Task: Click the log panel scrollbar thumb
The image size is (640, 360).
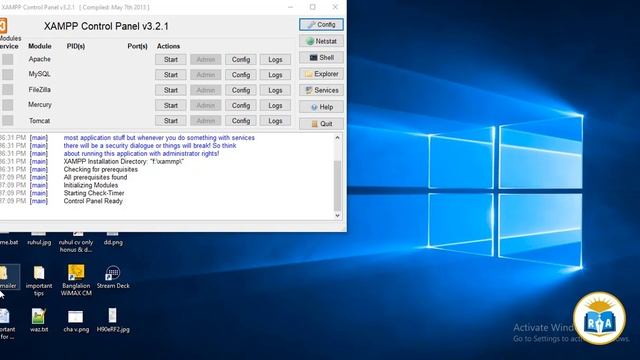Action: click(337, 185)
